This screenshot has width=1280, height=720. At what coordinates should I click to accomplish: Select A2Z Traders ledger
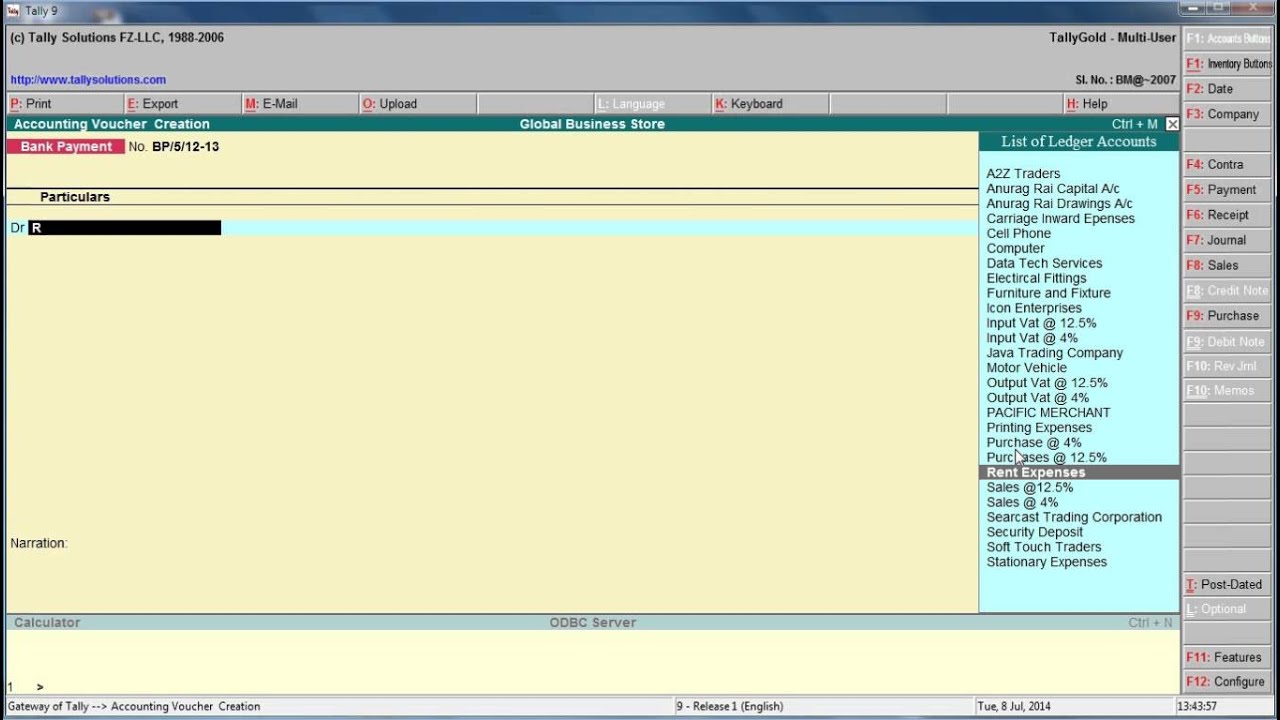point(1023,174)
